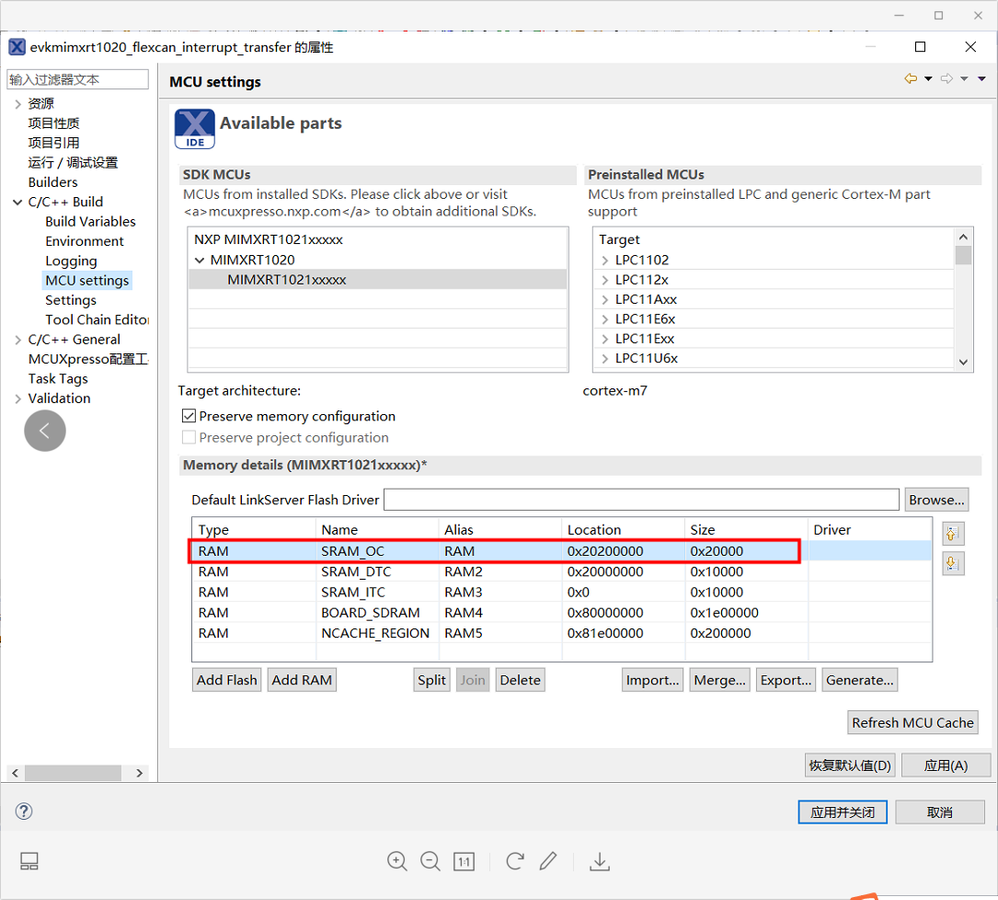Click the 1:1 actual size icon

pos(464,862)
